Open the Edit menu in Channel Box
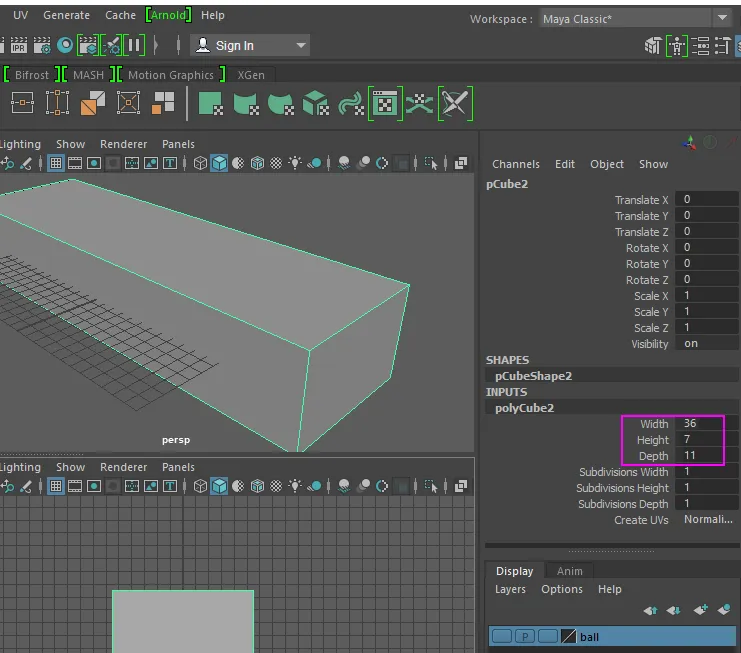The height and width of the screenshot is (653, 741). click(x=565, y=164)
